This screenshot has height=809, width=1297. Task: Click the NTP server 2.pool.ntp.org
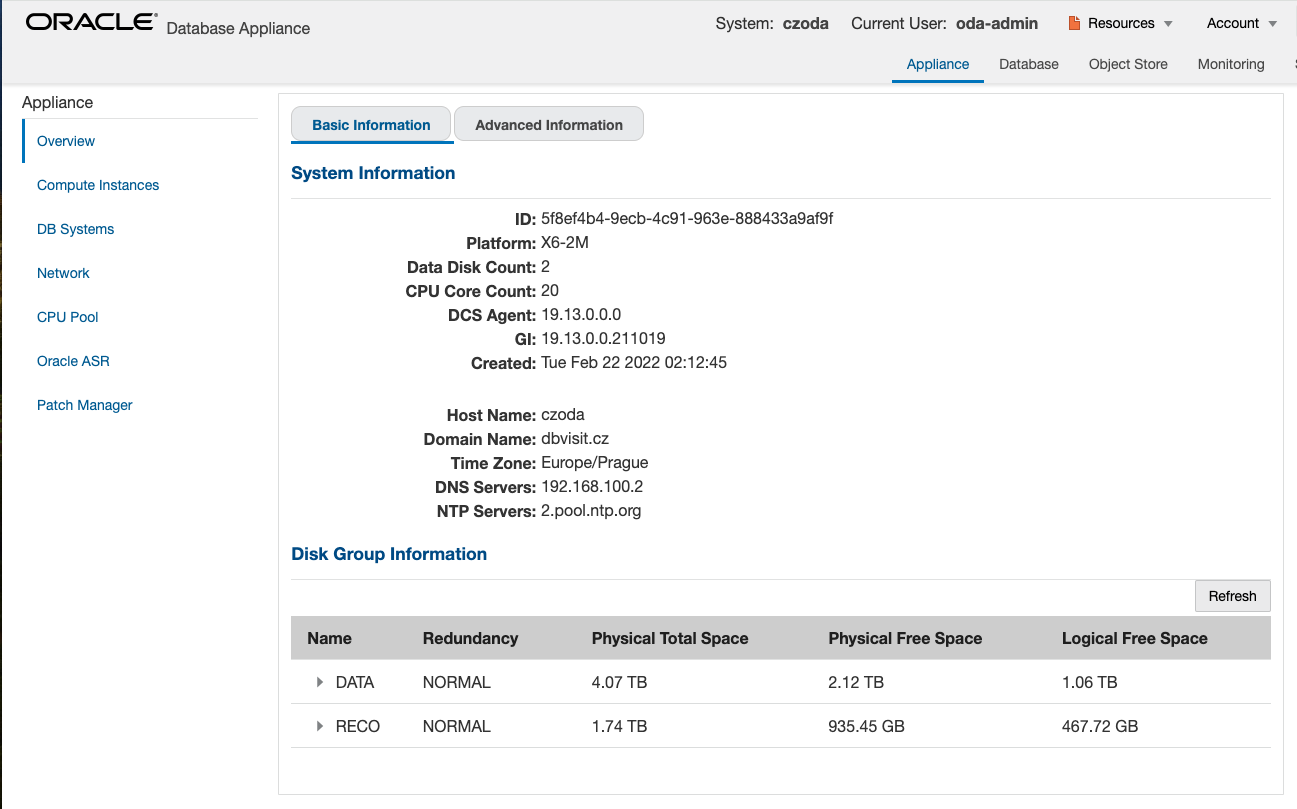point(591,510)
